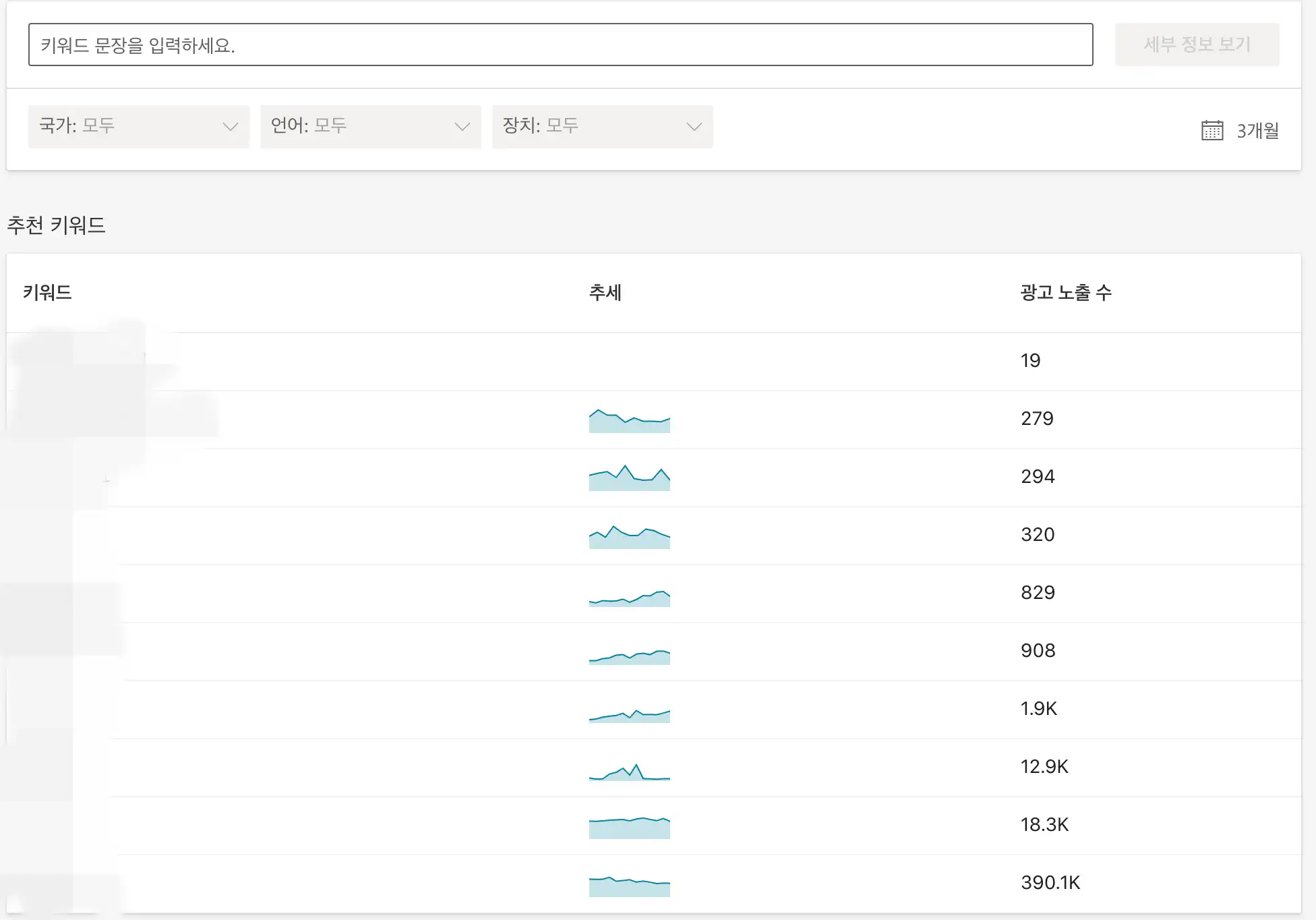Viewport: 1316px width, 920px height.
Task: Click trend sparkline for the 279 row
Action: point(629,421)
